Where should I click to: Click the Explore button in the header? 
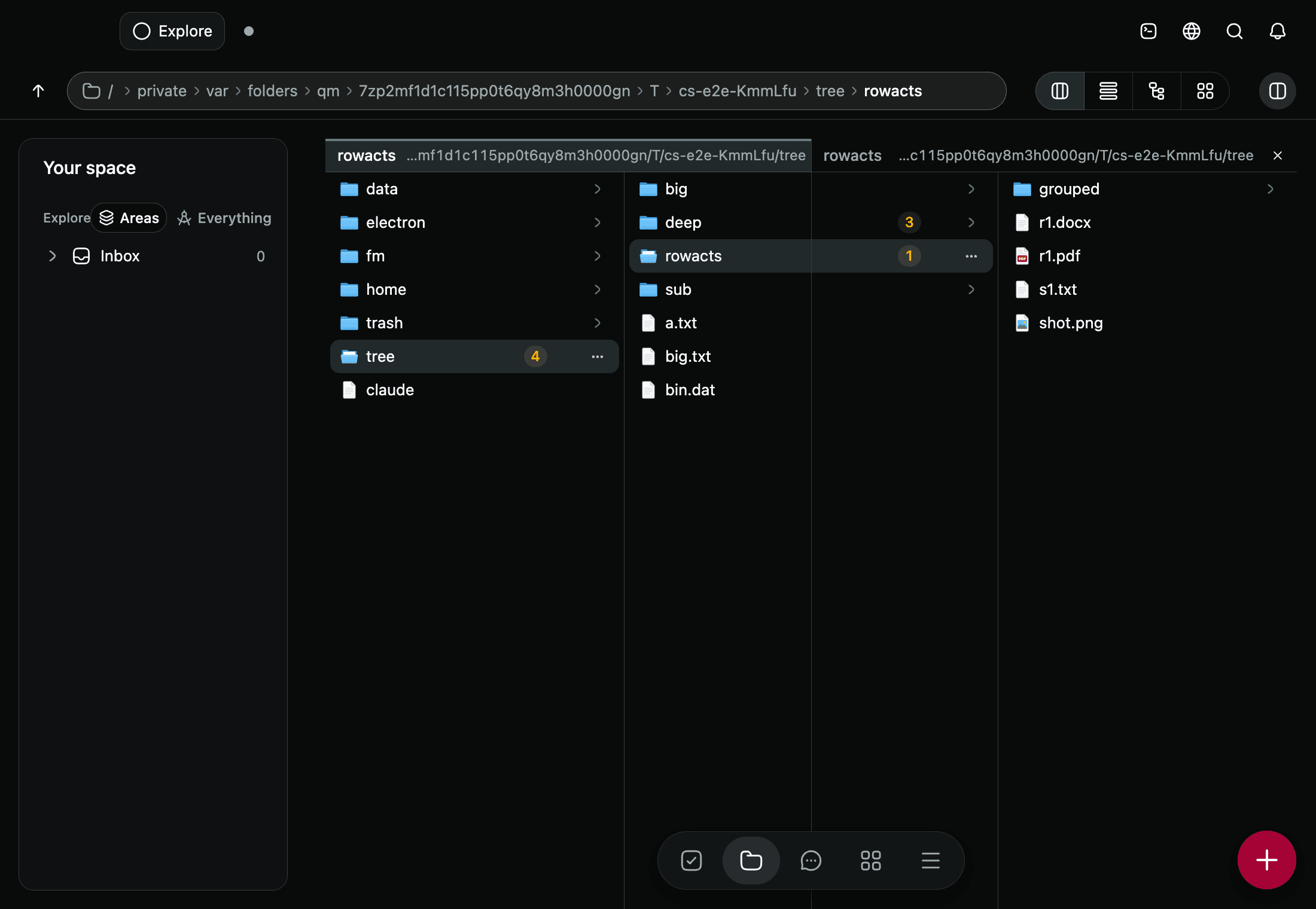[x=172, y=31]
